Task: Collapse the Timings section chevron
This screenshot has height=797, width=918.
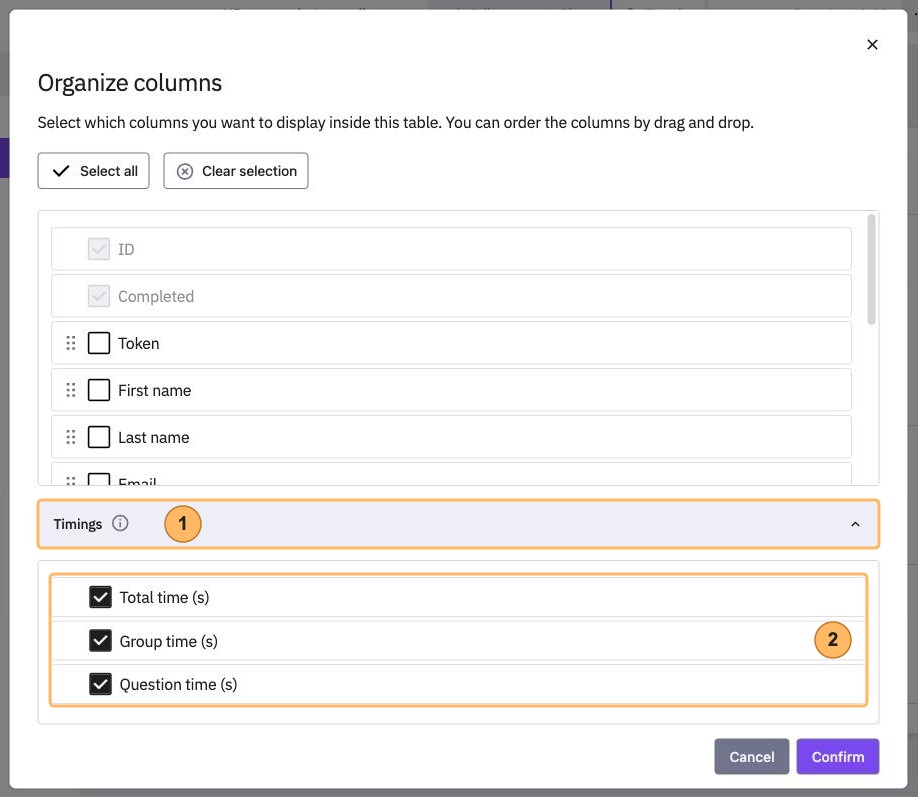Action: tap(855, 524)
